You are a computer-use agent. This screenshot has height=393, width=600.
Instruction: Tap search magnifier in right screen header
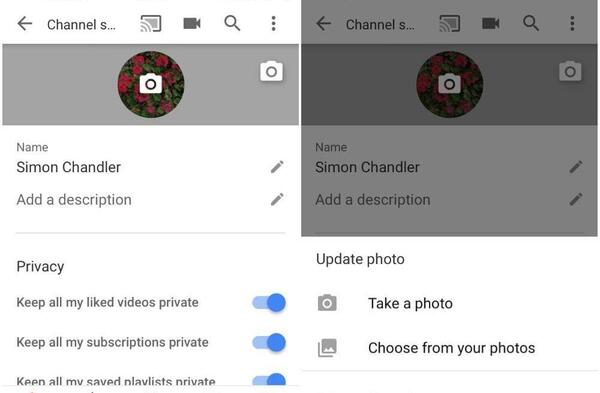tap(531, 24)
